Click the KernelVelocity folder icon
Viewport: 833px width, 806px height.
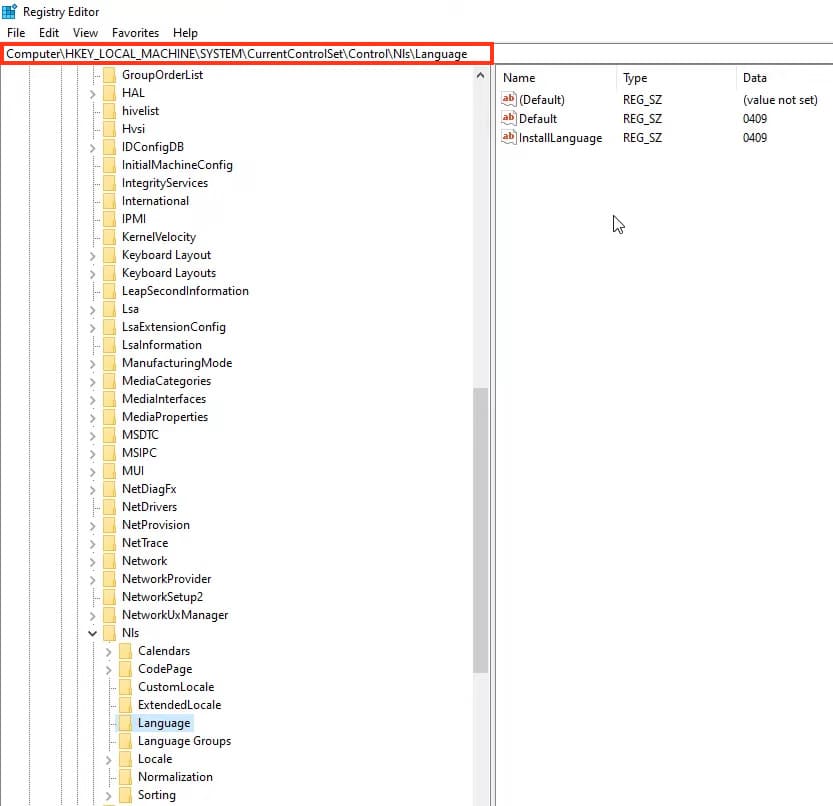click(109, 237)
